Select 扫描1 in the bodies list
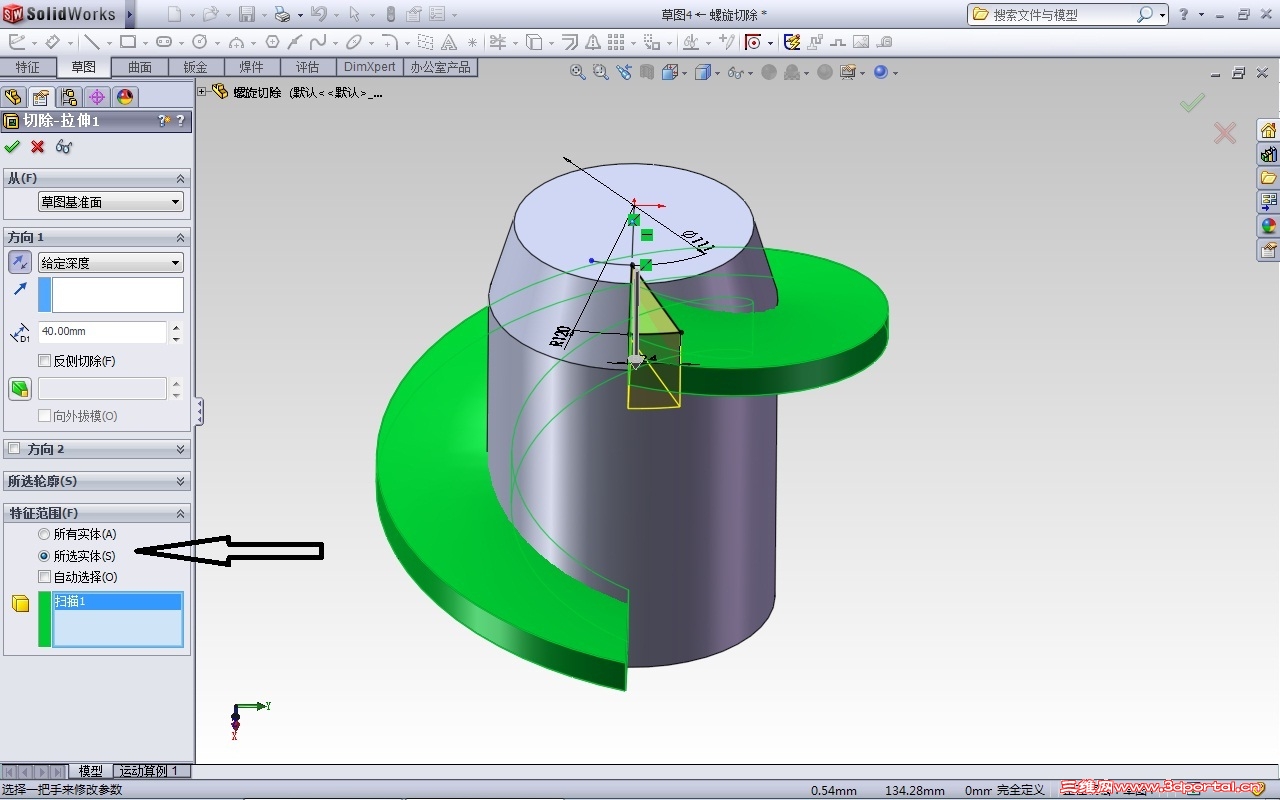The width and height of the screenshot is (1280, 800). coord(118,602)
